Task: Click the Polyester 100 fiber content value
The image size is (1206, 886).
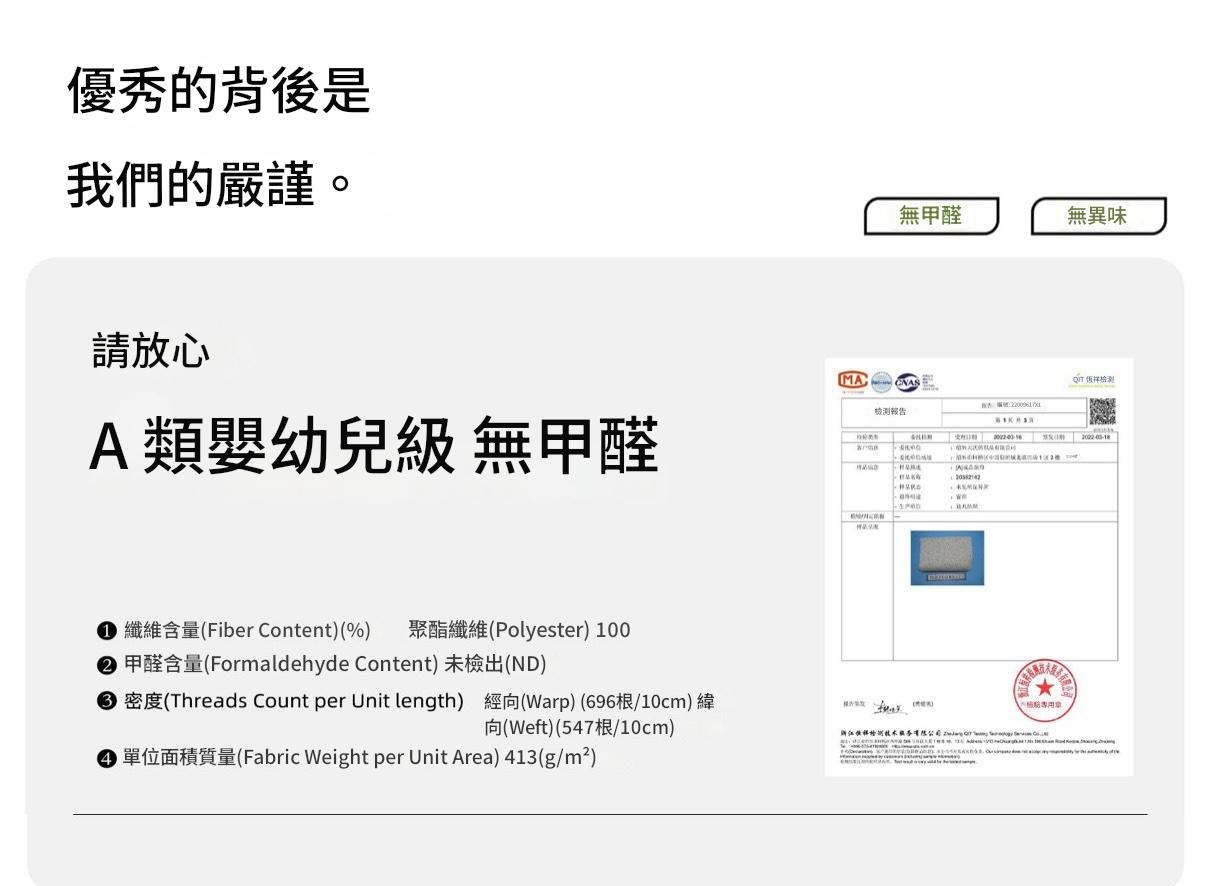Action: pos(519,631)
